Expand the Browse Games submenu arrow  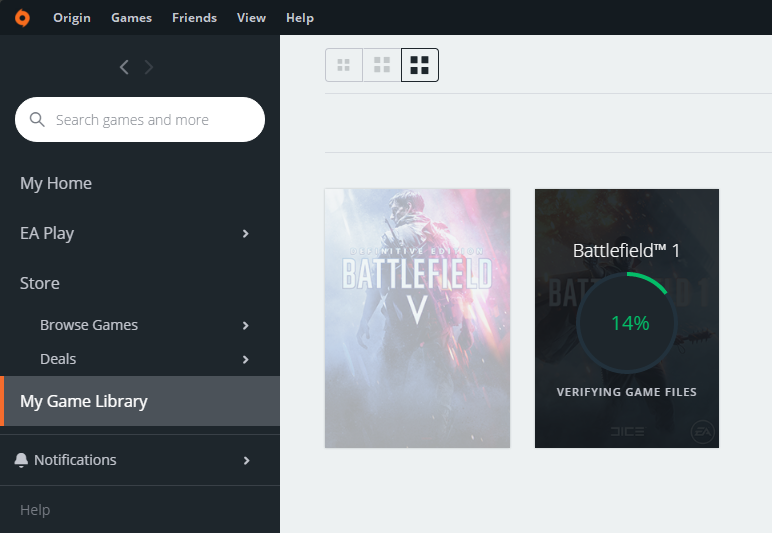246,326
